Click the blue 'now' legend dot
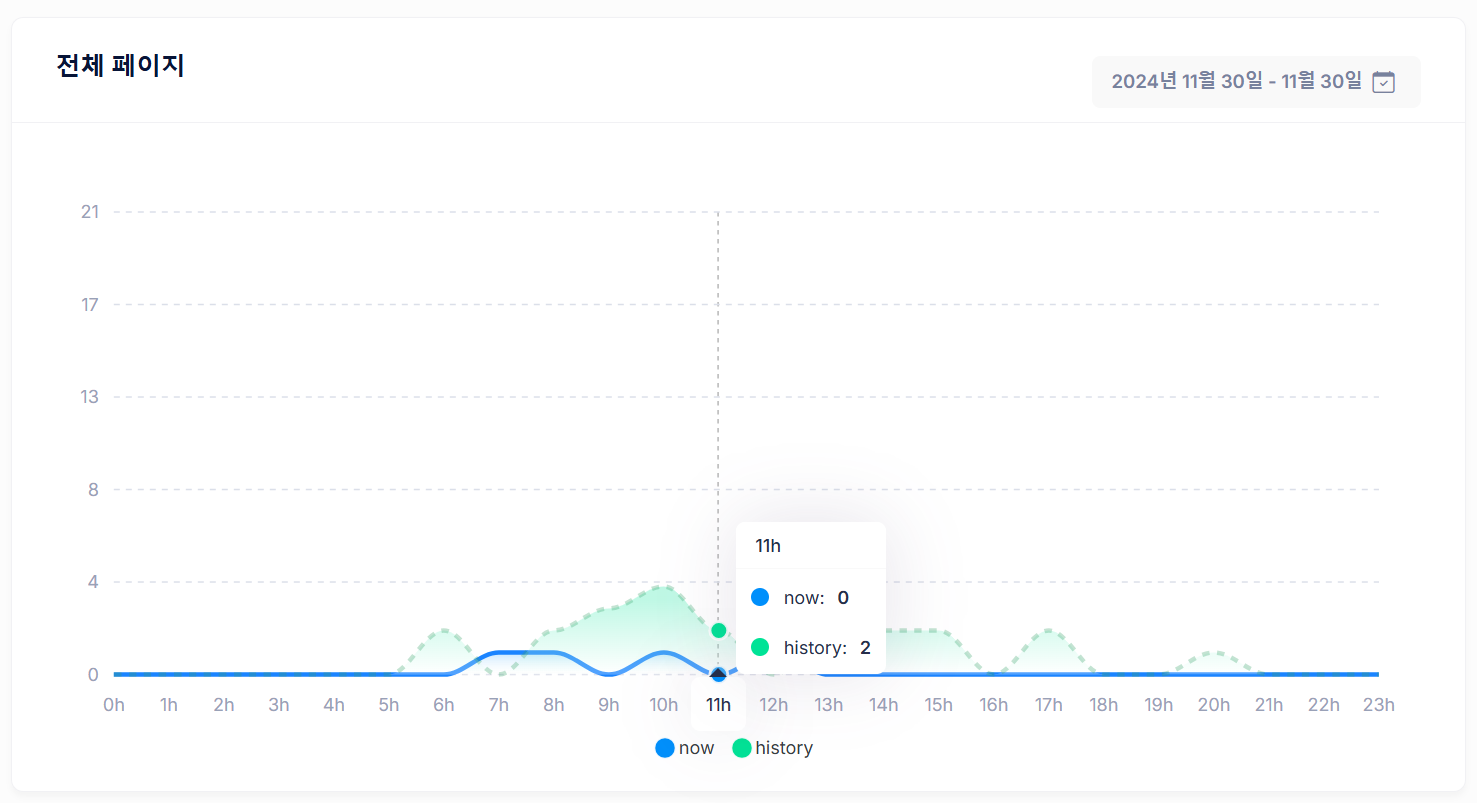Screen dimensions: 1477x803 665,748
